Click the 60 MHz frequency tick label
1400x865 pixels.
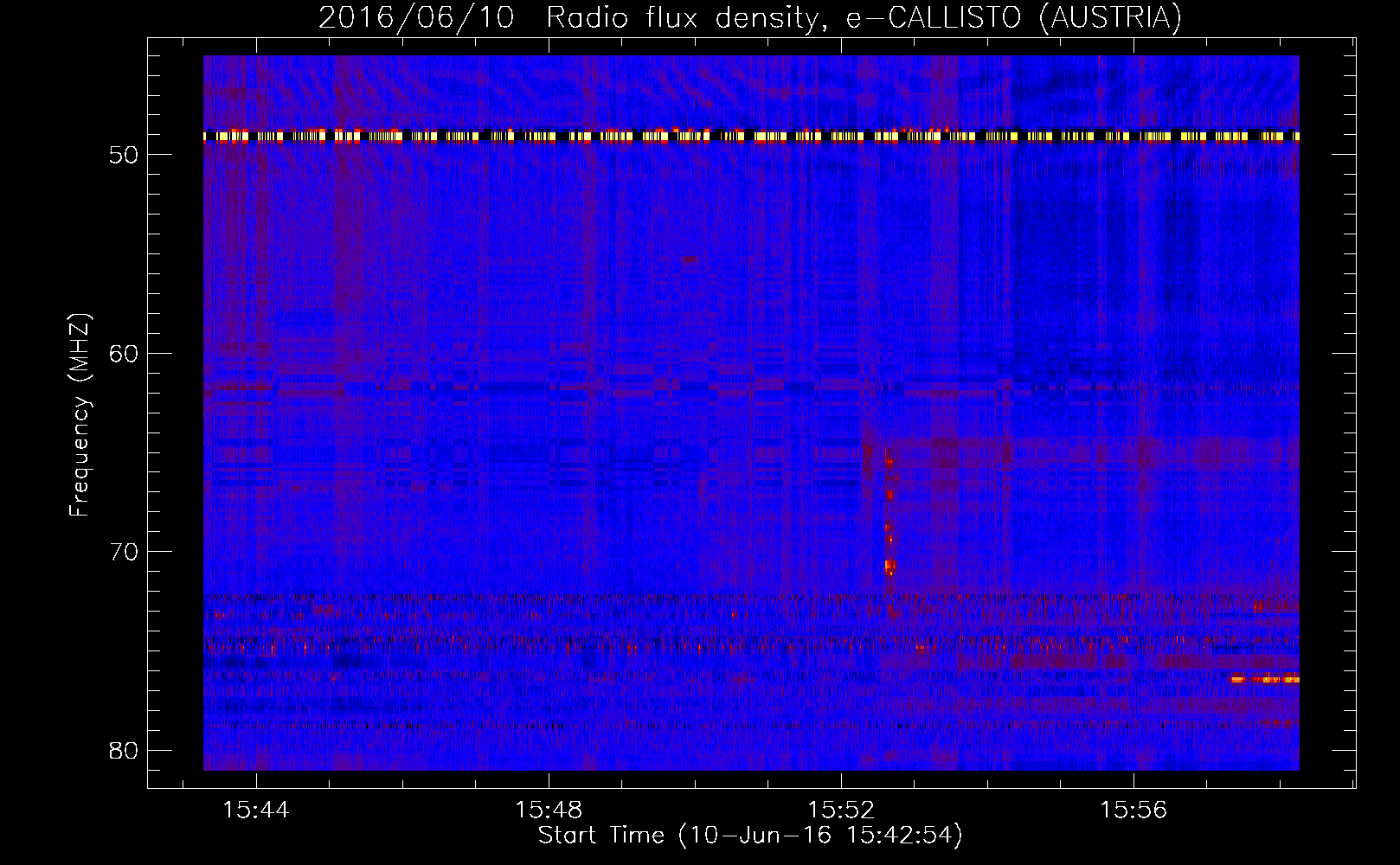click(x=125, y=353)
